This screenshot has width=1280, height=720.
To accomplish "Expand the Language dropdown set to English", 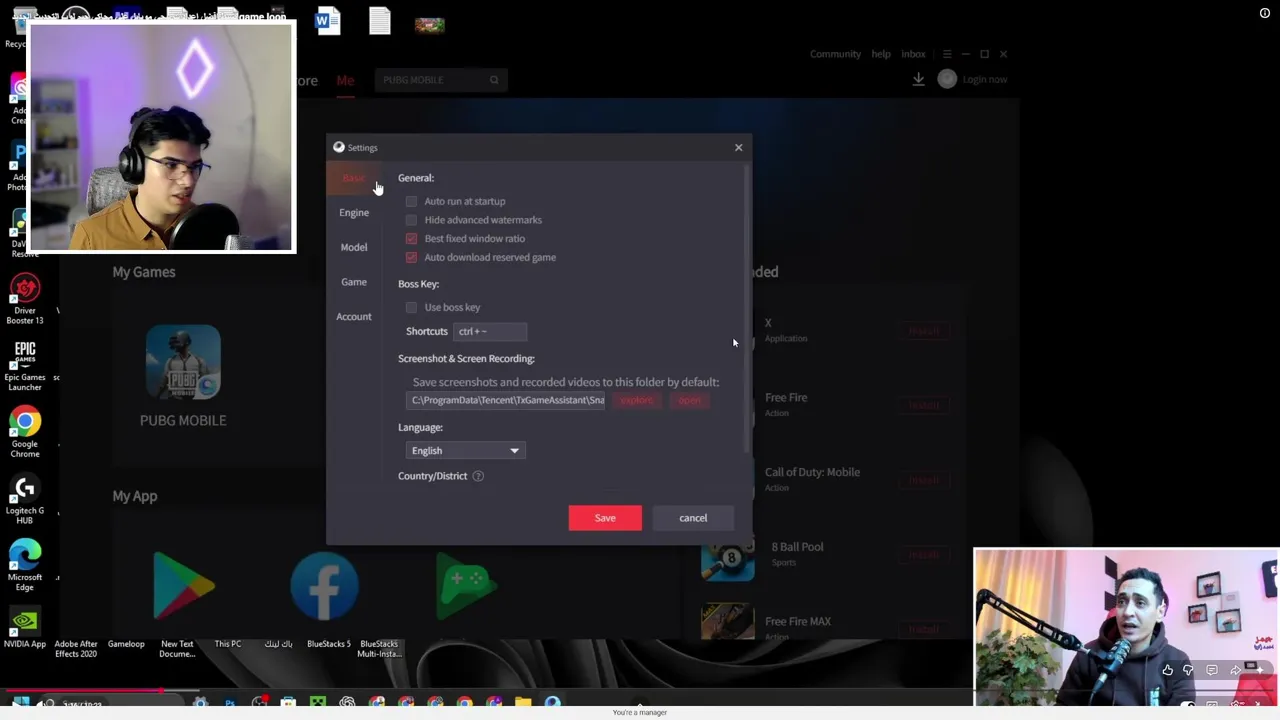I will pyautogui.click(x=465, y=451).
